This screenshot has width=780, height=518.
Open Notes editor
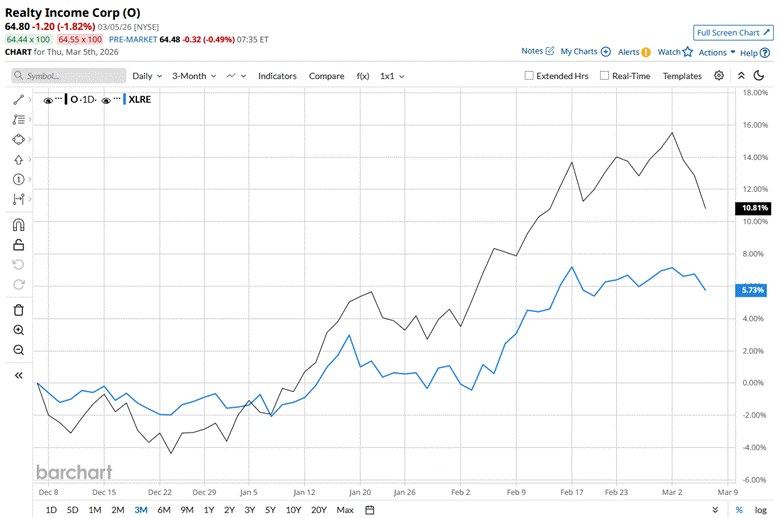point(538,51)
